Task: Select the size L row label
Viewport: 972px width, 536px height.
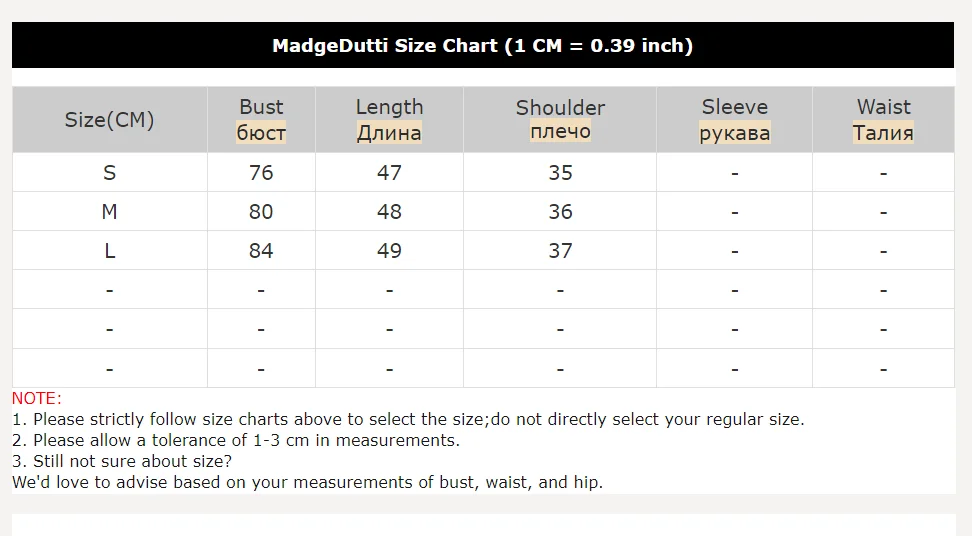Action: tap(109, 251)
